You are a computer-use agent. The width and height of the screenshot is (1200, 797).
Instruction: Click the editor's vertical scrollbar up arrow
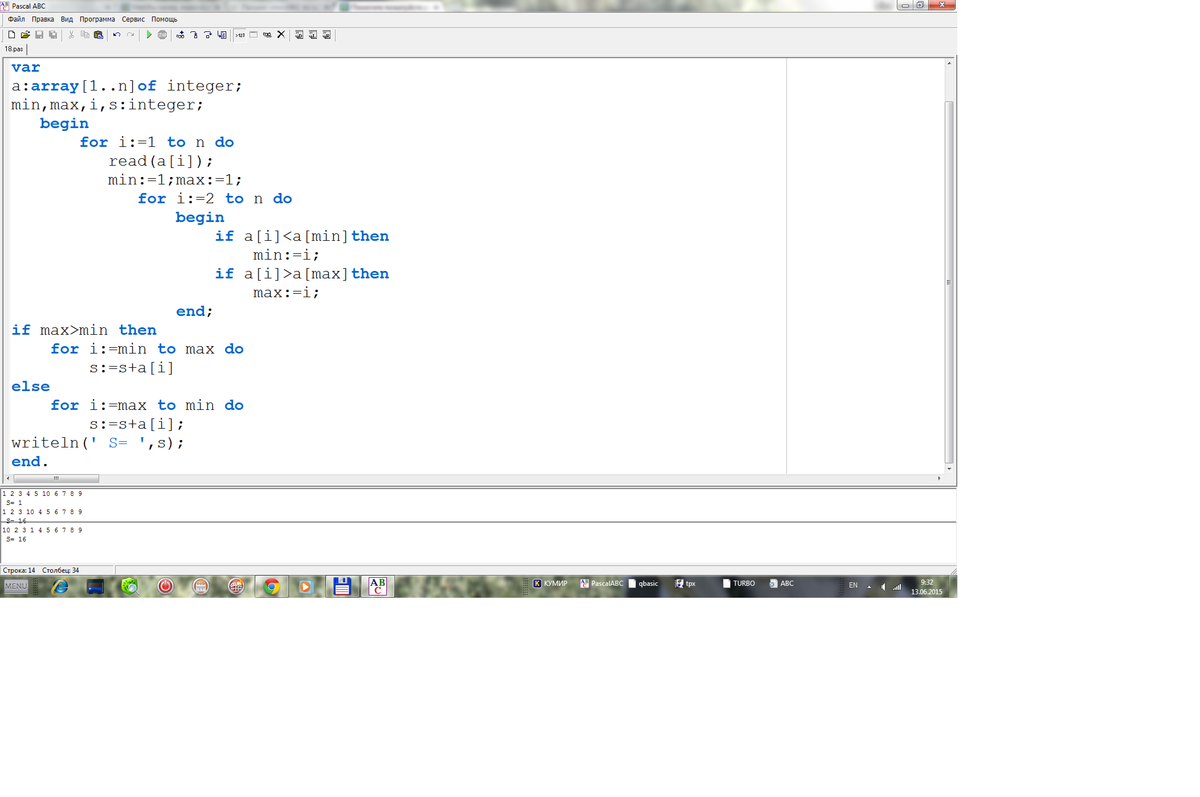[950, 62]
